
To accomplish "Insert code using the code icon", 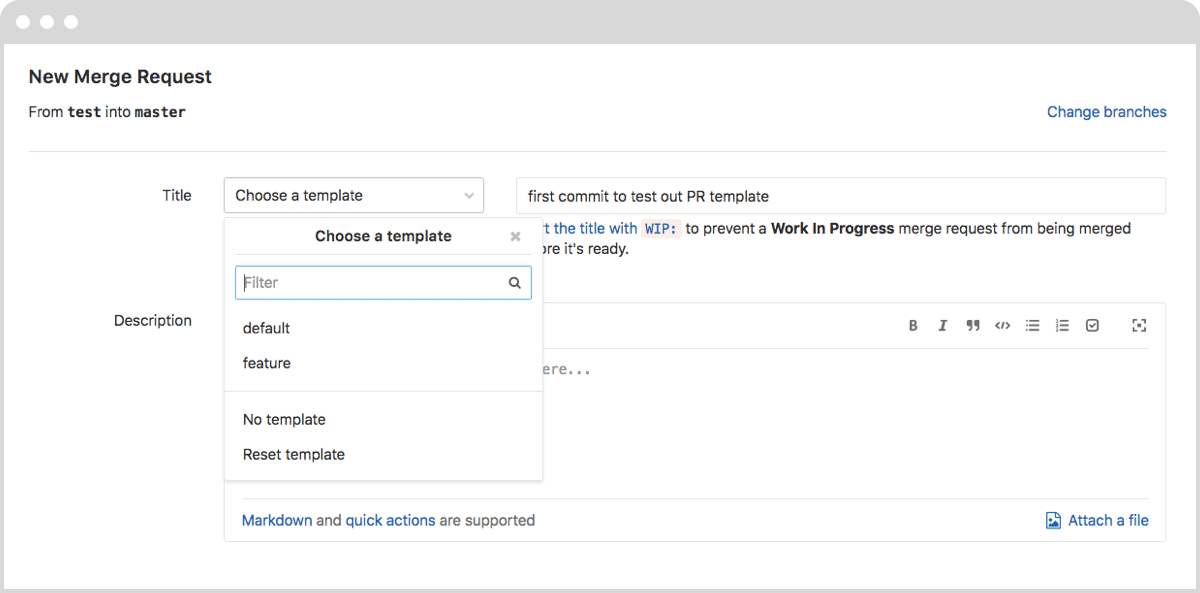I will tap(1002, 326).
